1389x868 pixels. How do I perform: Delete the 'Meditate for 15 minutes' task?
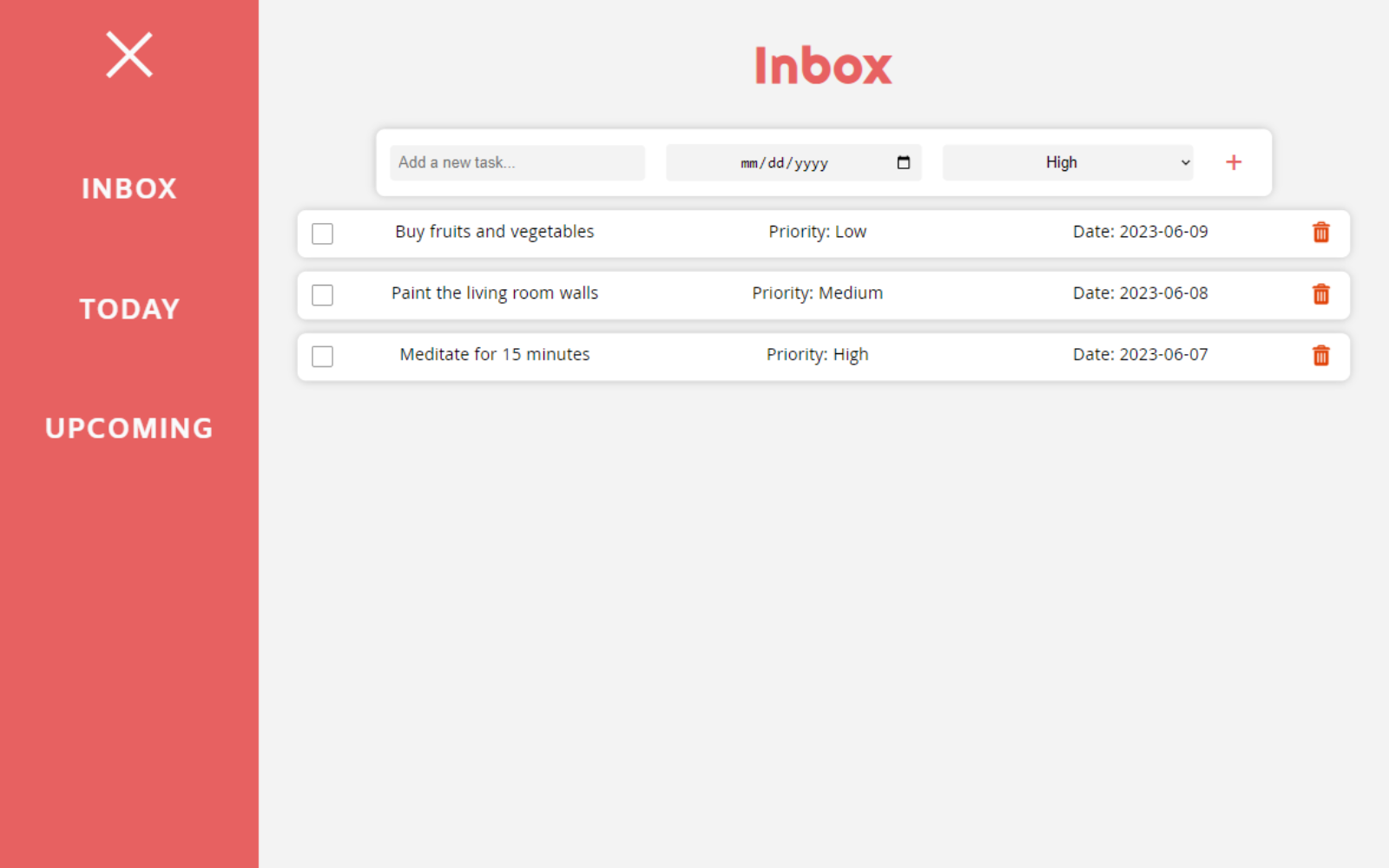coord(1320,355)
